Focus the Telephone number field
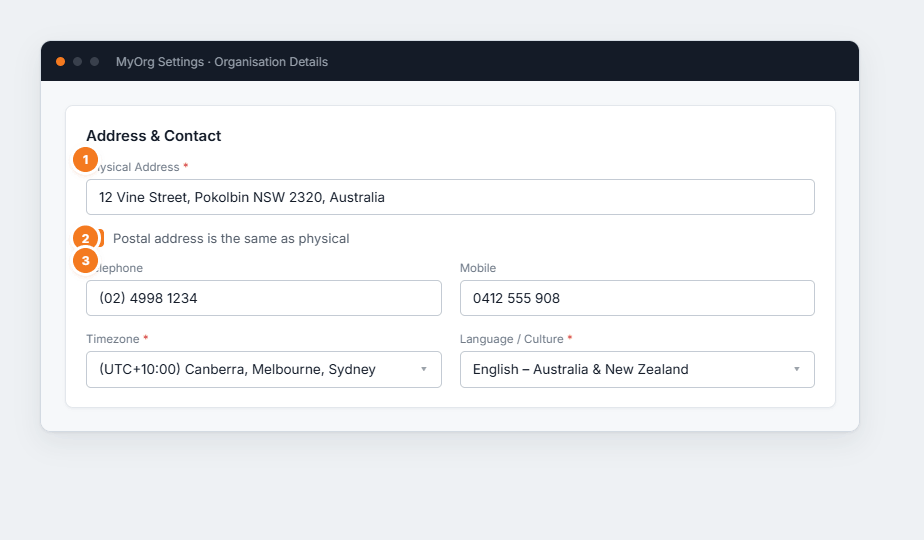Image resolution: width=924 pixels, height=540 pixels. (263, 298)
